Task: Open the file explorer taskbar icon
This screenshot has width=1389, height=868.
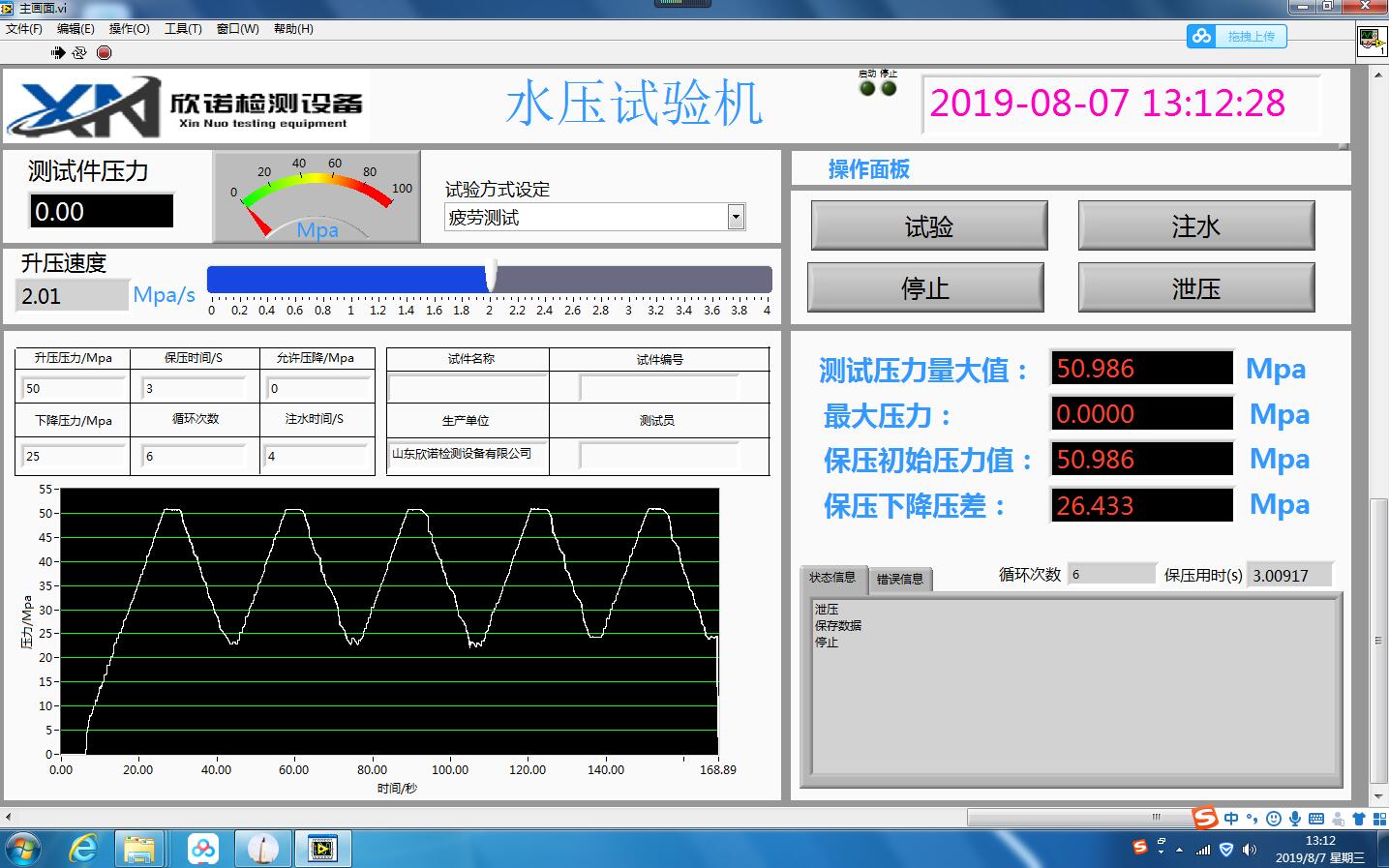Action: (x=140, y=849)
